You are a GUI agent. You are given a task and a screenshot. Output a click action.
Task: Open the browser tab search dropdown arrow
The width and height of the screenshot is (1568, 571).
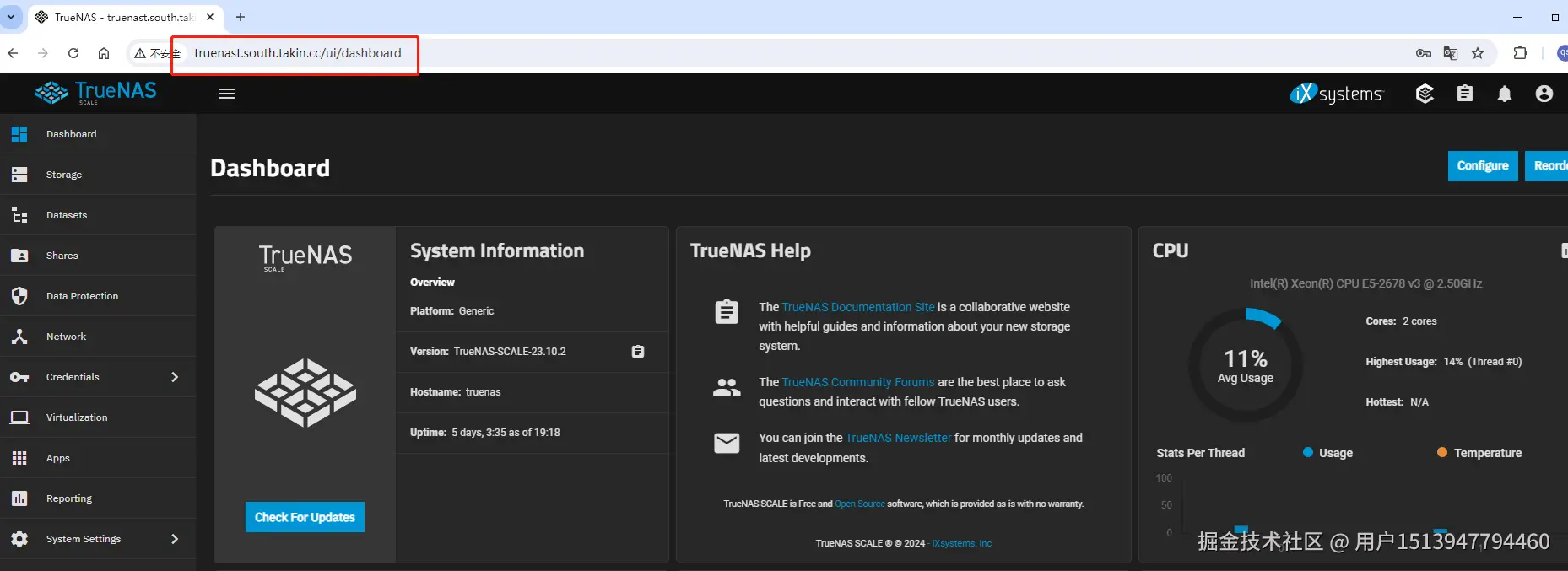[x=11, y=17]
